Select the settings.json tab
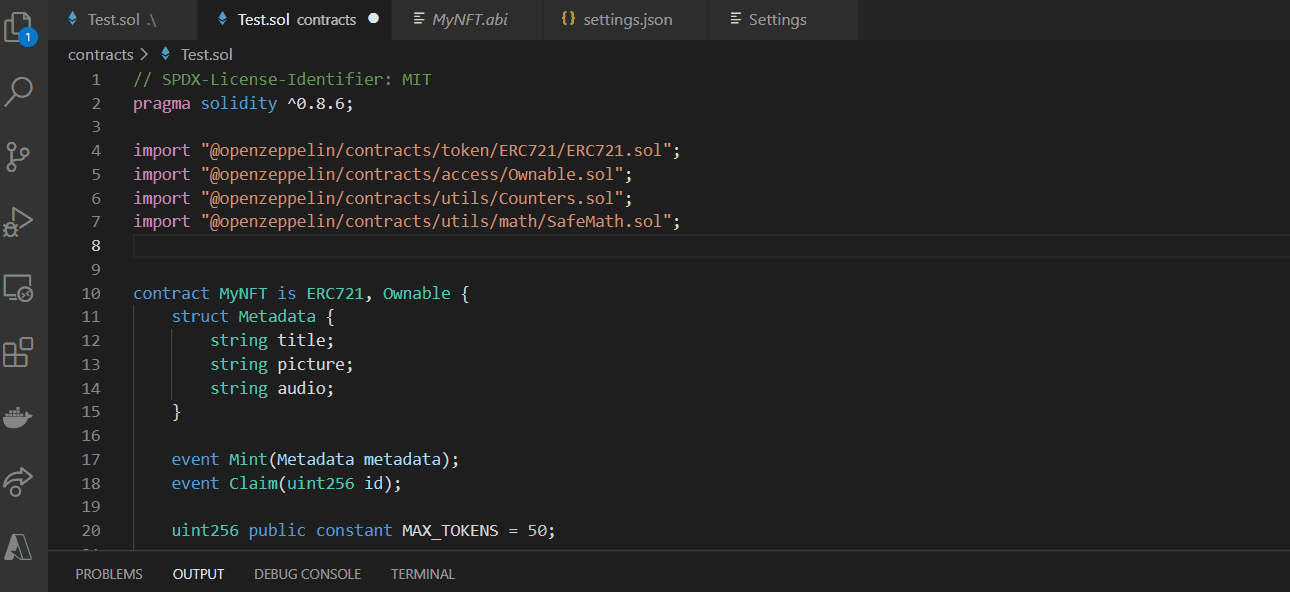Screen dimensions: 1290x592 click(x=625, y=19)
